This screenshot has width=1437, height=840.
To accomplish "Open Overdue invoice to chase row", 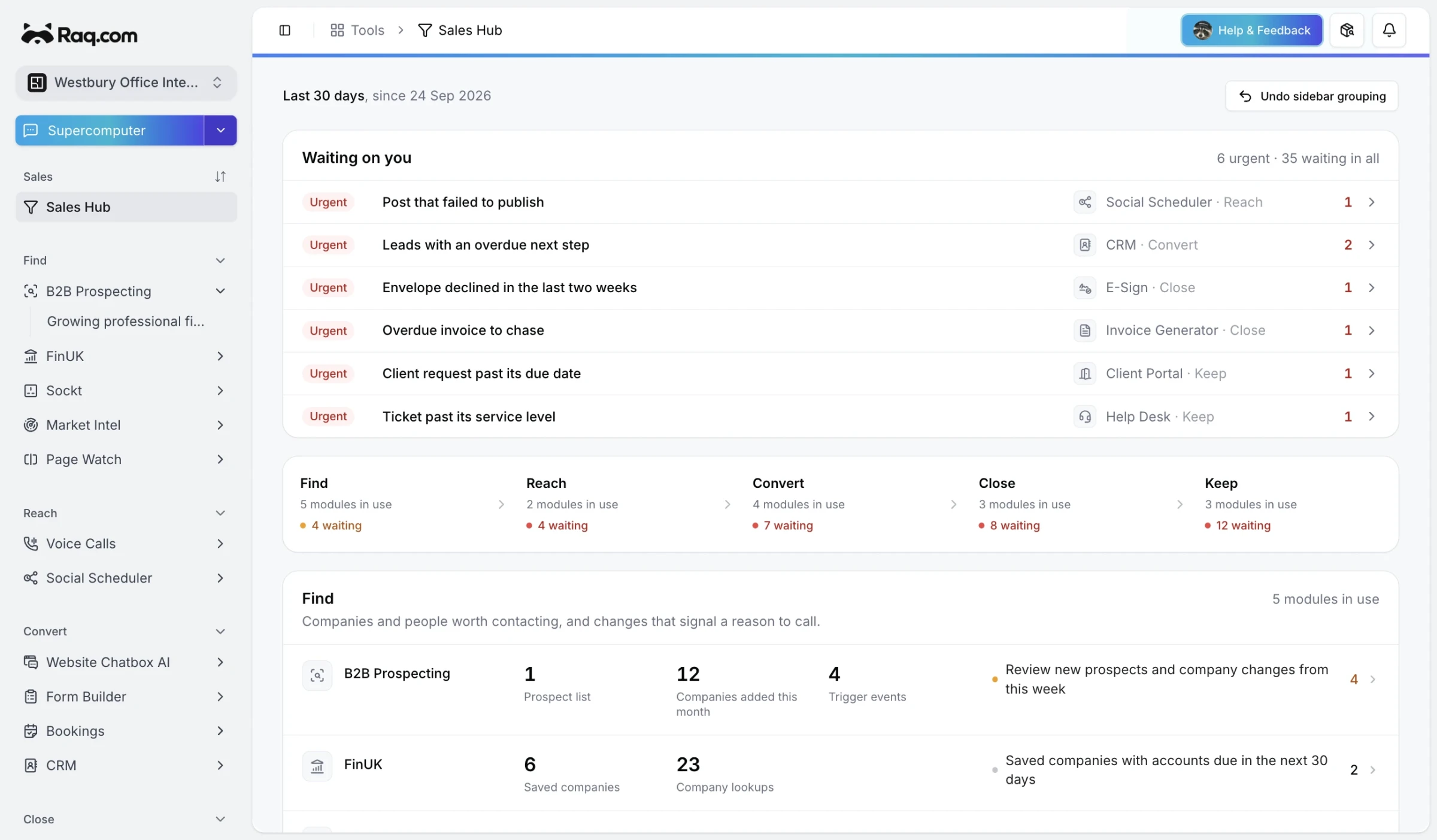I will [841, 330].
